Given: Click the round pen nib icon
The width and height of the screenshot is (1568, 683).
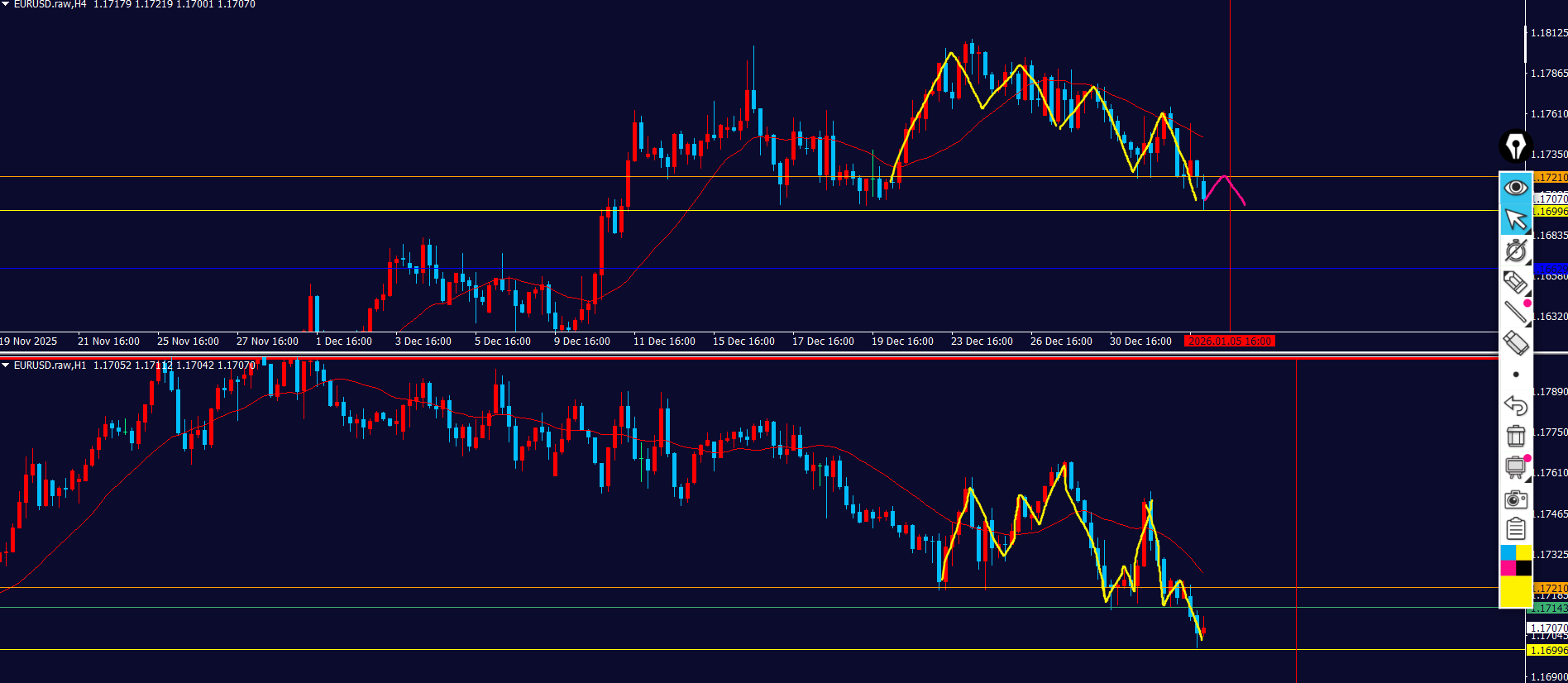Looking at the screenshot, I should 1515,146.
